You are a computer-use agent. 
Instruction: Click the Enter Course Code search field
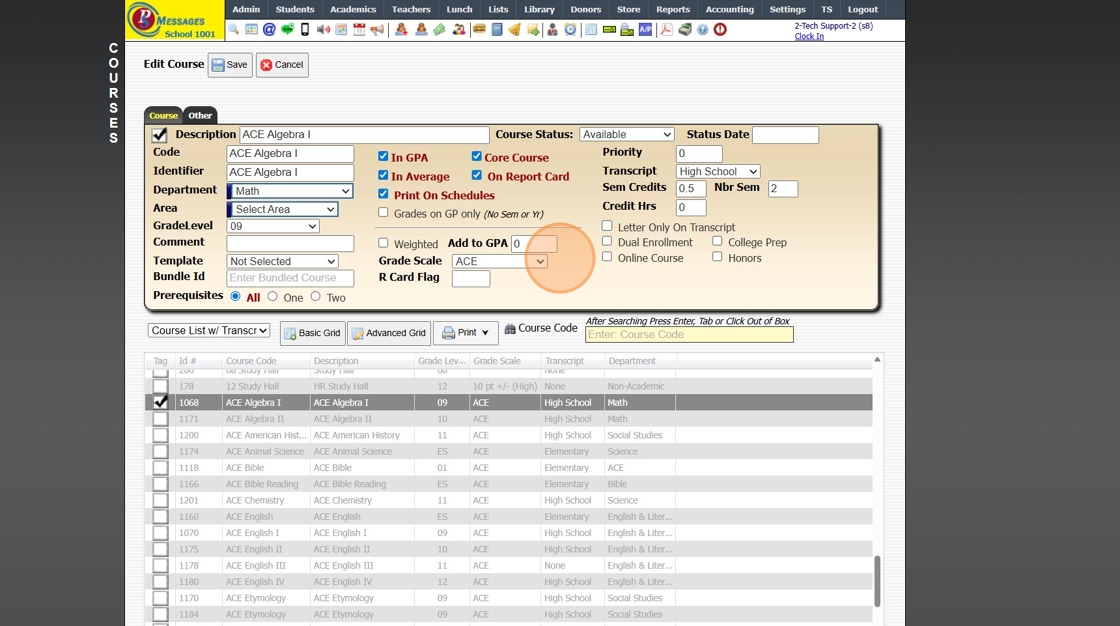689,334
